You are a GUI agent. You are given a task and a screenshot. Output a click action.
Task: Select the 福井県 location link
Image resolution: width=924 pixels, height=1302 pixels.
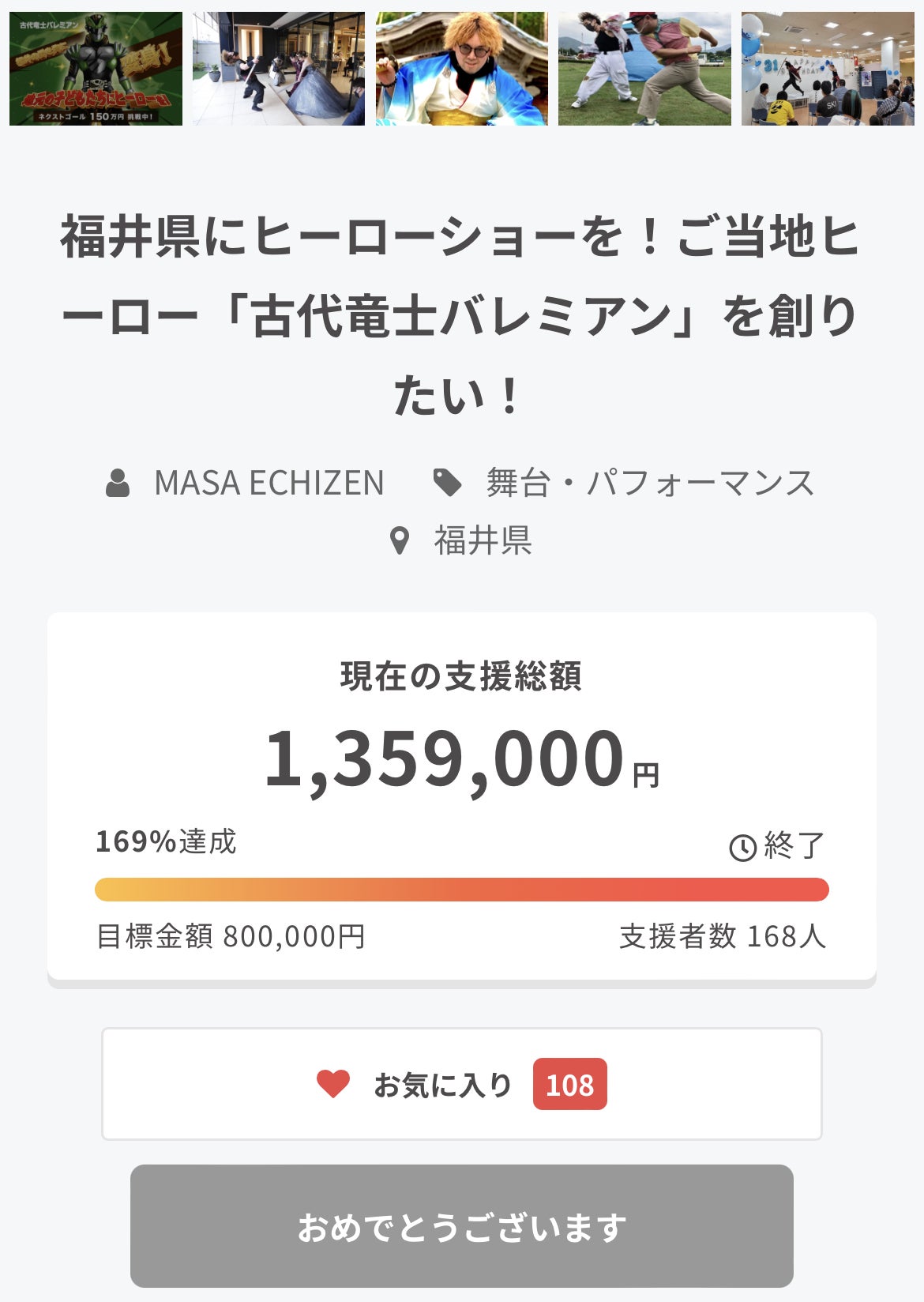point(483,541)
